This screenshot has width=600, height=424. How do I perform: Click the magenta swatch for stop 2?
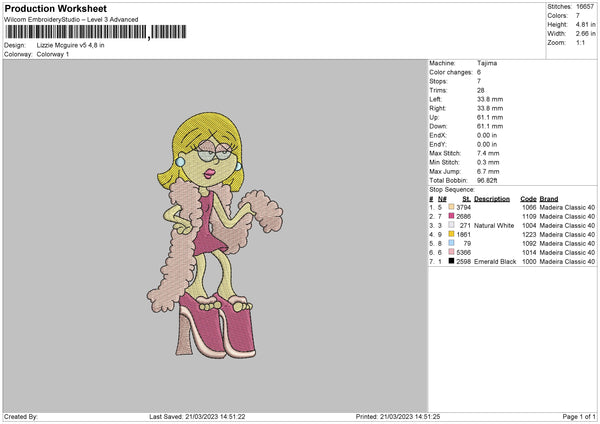coord(451,216)
